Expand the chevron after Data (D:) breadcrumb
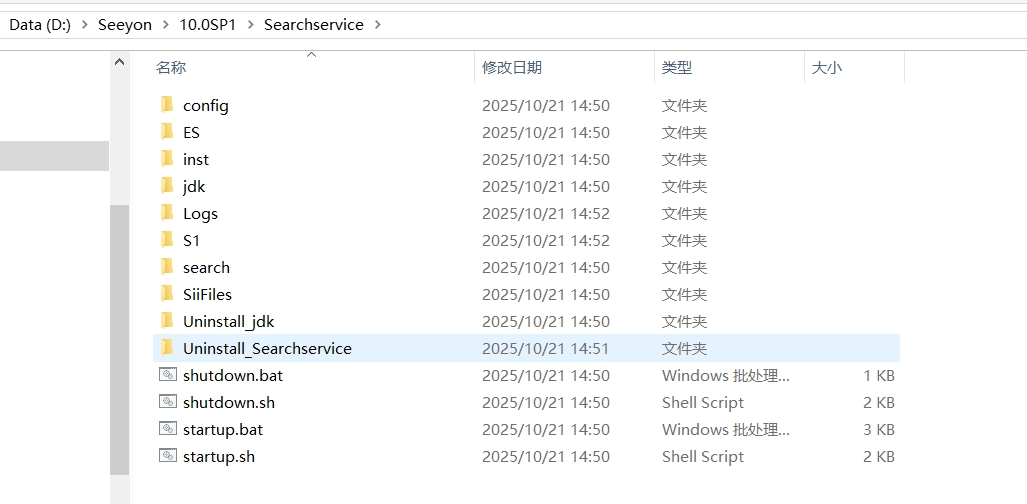 tap(84, 25)
